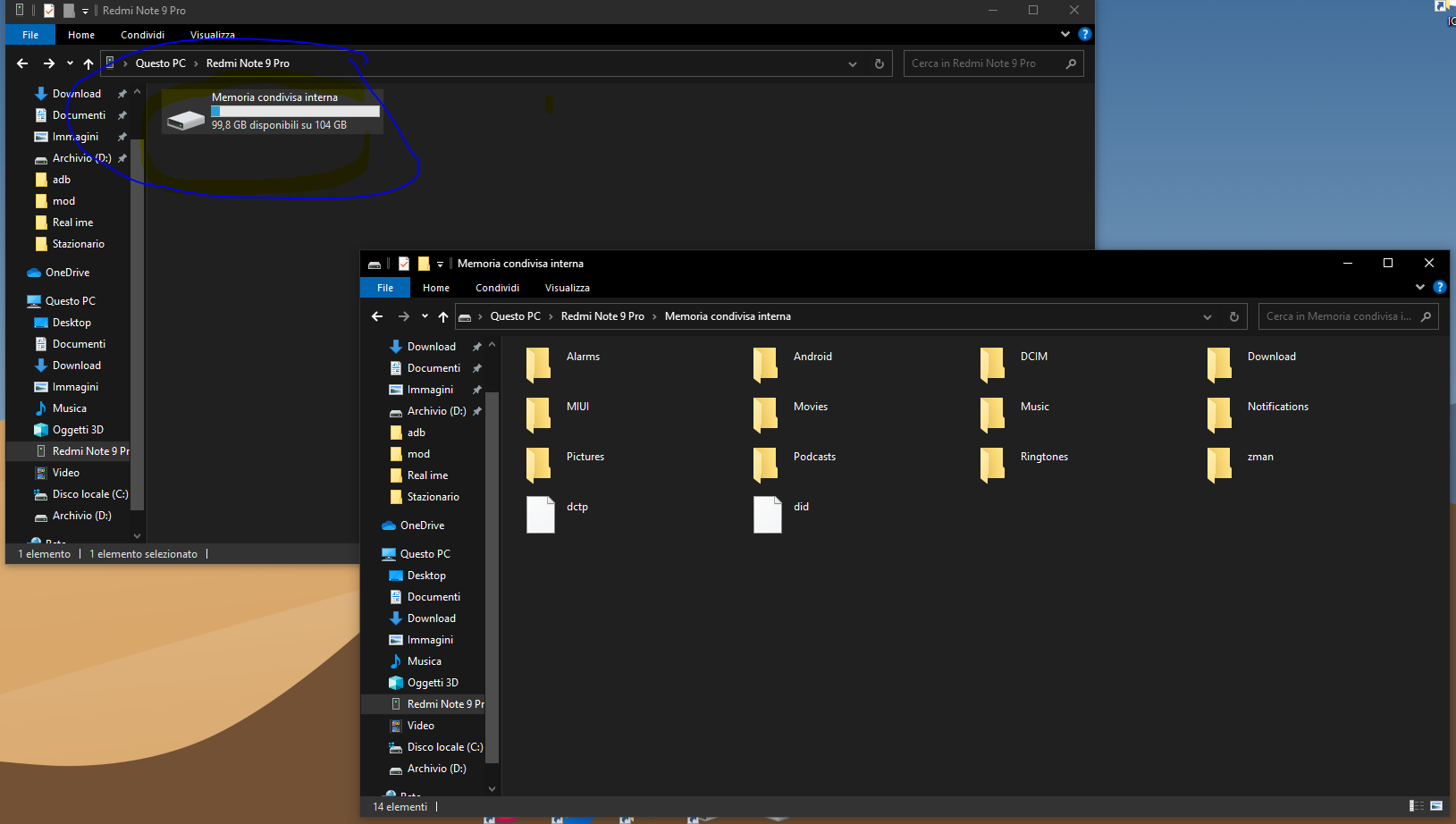
Task: Select Memoria condivisa interna drive in back window
Action: pyautogui.click(x=273, y=112)
